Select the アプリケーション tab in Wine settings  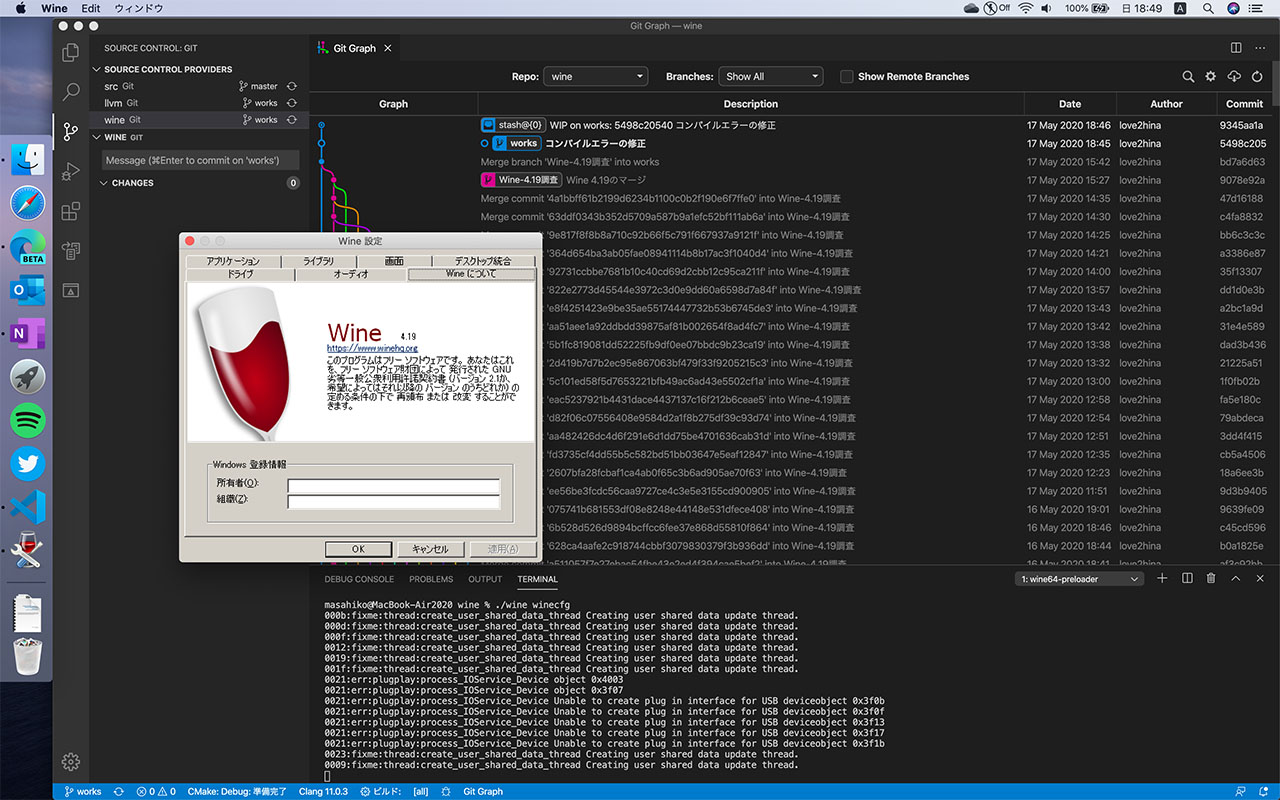click(x=233, y=261)
